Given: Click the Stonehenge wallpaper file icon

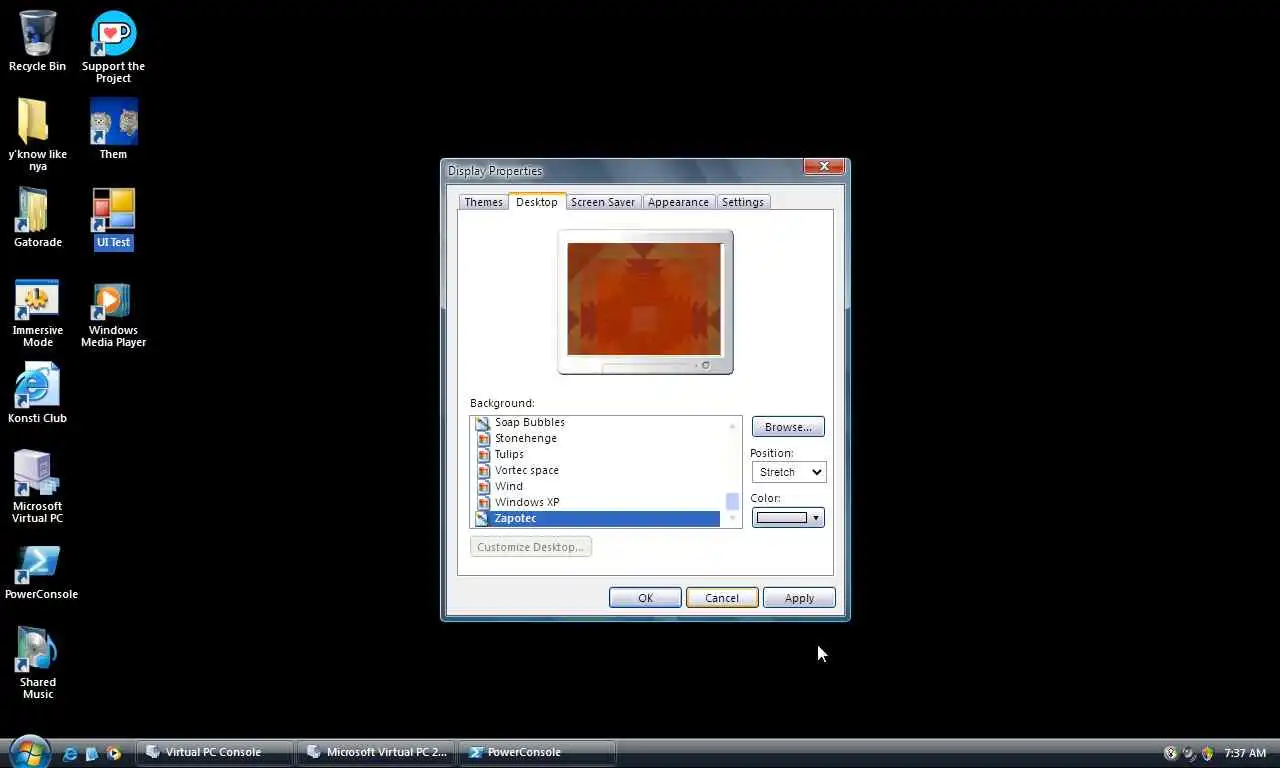Looking at the screenshot, I should click(483, 439).
